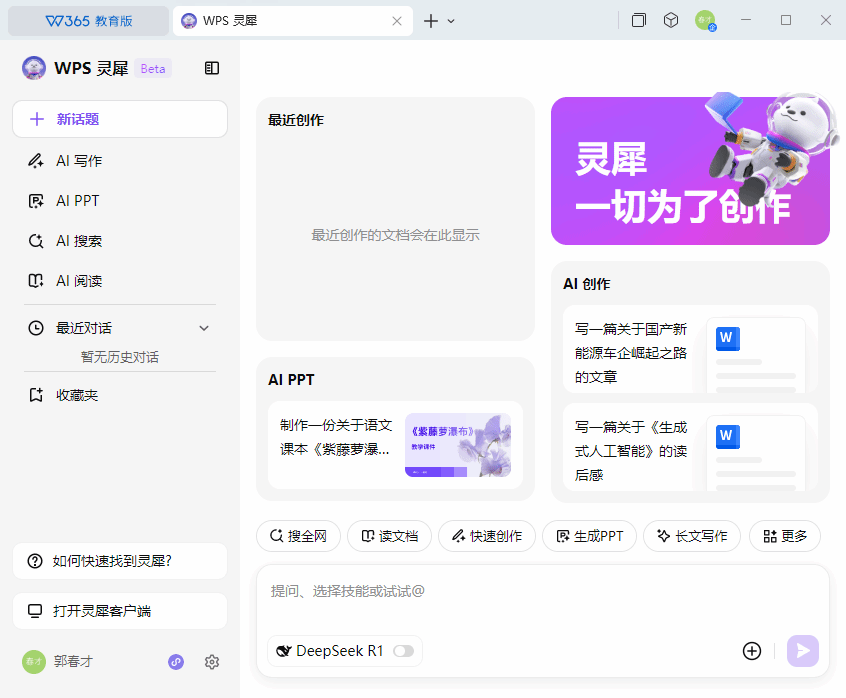Viewport: 846px width, 698px height.
Task: Open AI PPT from sidebar
Action: (x=77, y=201)
